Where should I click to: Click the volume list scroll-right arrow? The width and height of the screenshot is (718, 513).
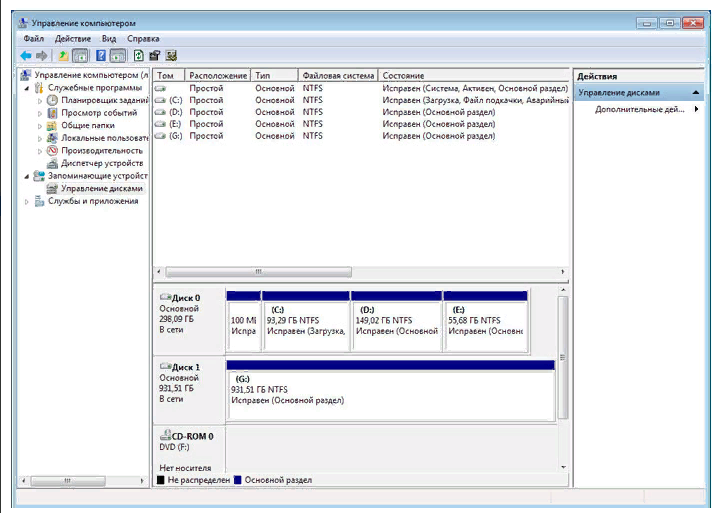pos(563,272)
